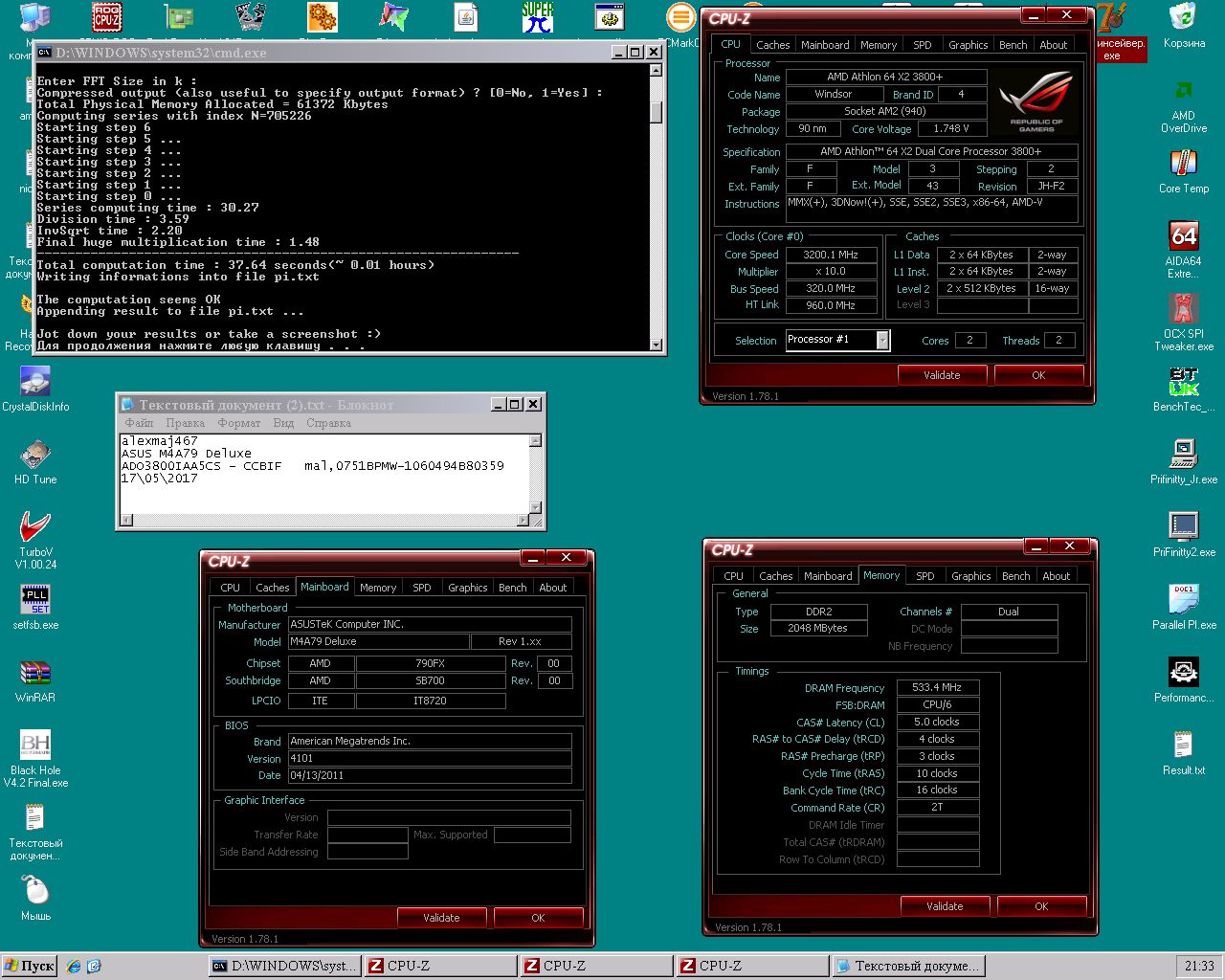This screenshot has width=1225, height=980.
Task: Click Validate in the Memory window
Action: coord(945,906)
